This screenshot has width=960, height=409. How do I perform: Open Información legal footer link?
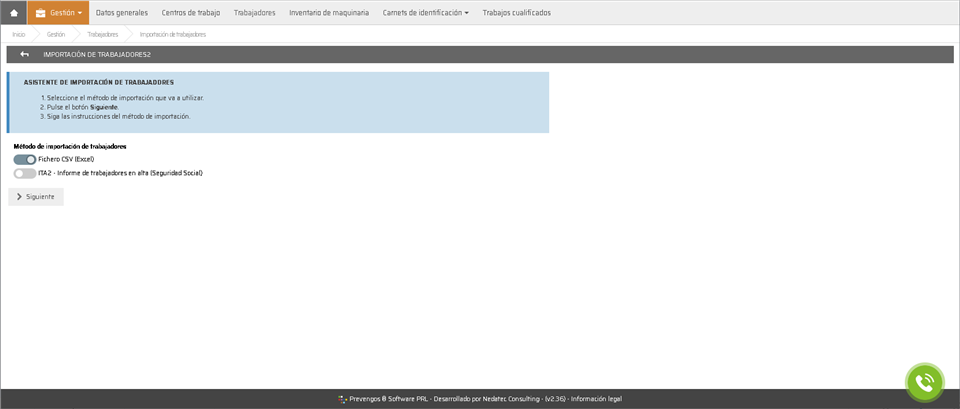596,399
